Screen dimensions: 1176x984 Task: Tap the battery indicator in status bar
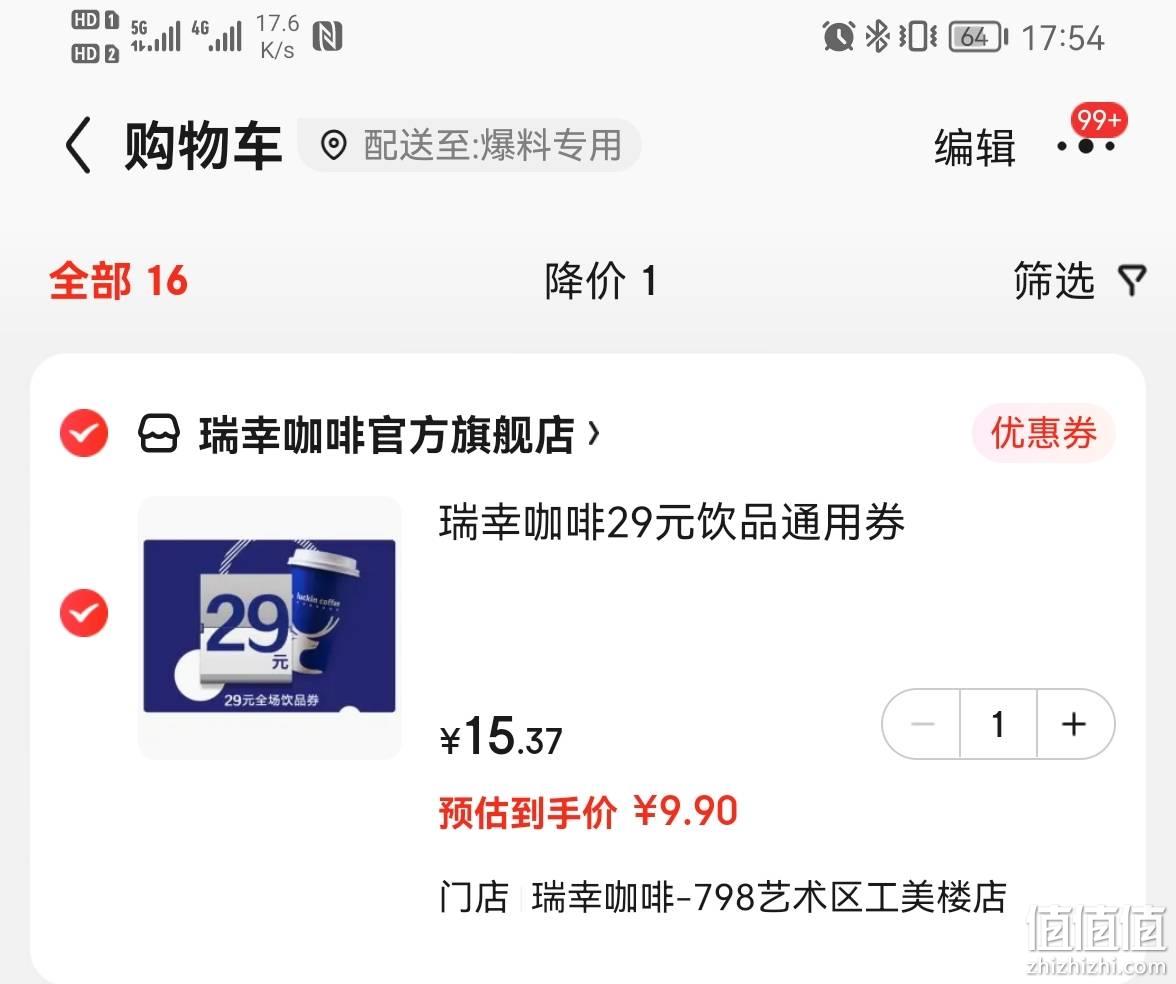978,37
